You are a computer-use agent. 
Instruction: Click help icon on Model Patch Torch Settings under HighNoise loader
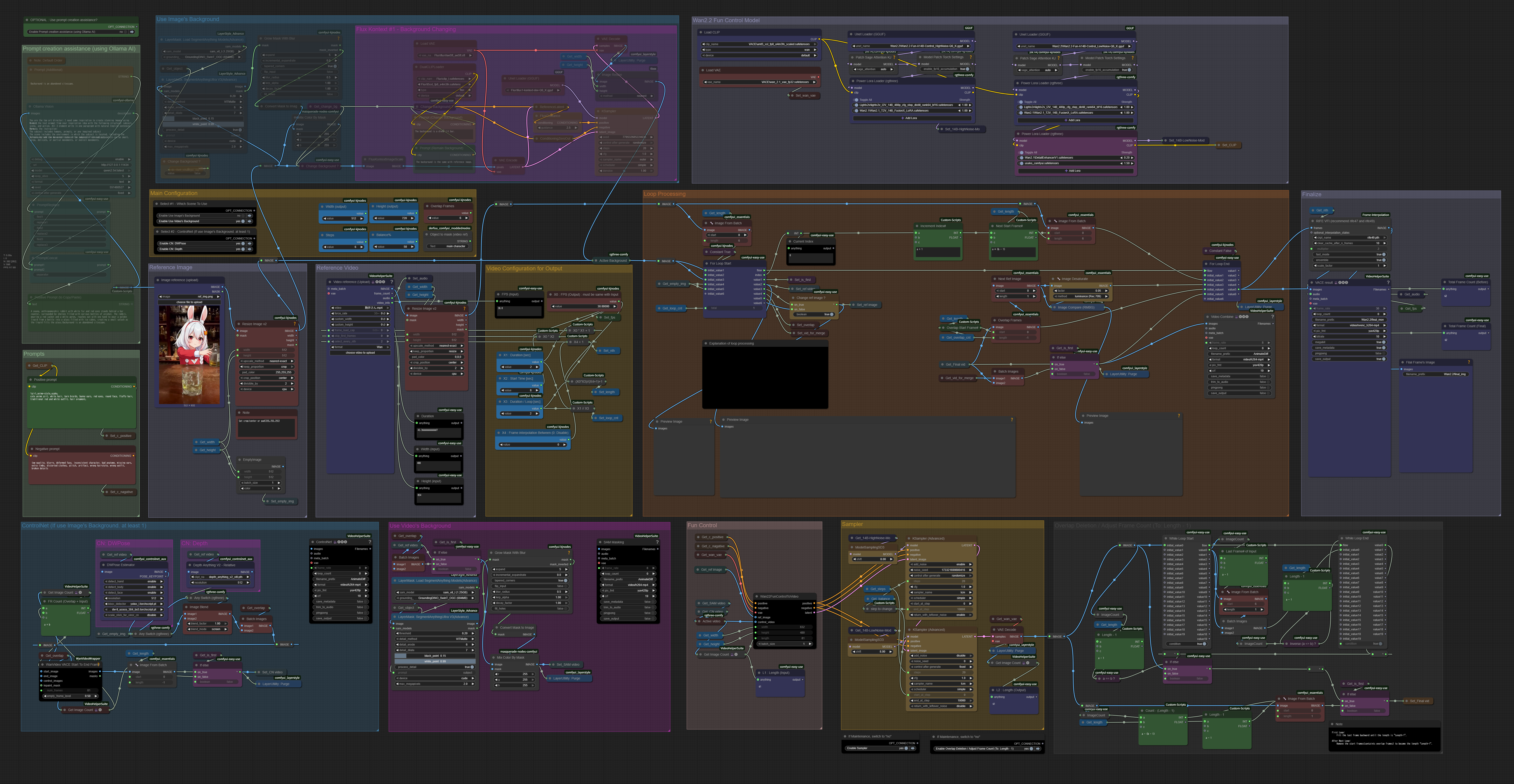point(970,58)
